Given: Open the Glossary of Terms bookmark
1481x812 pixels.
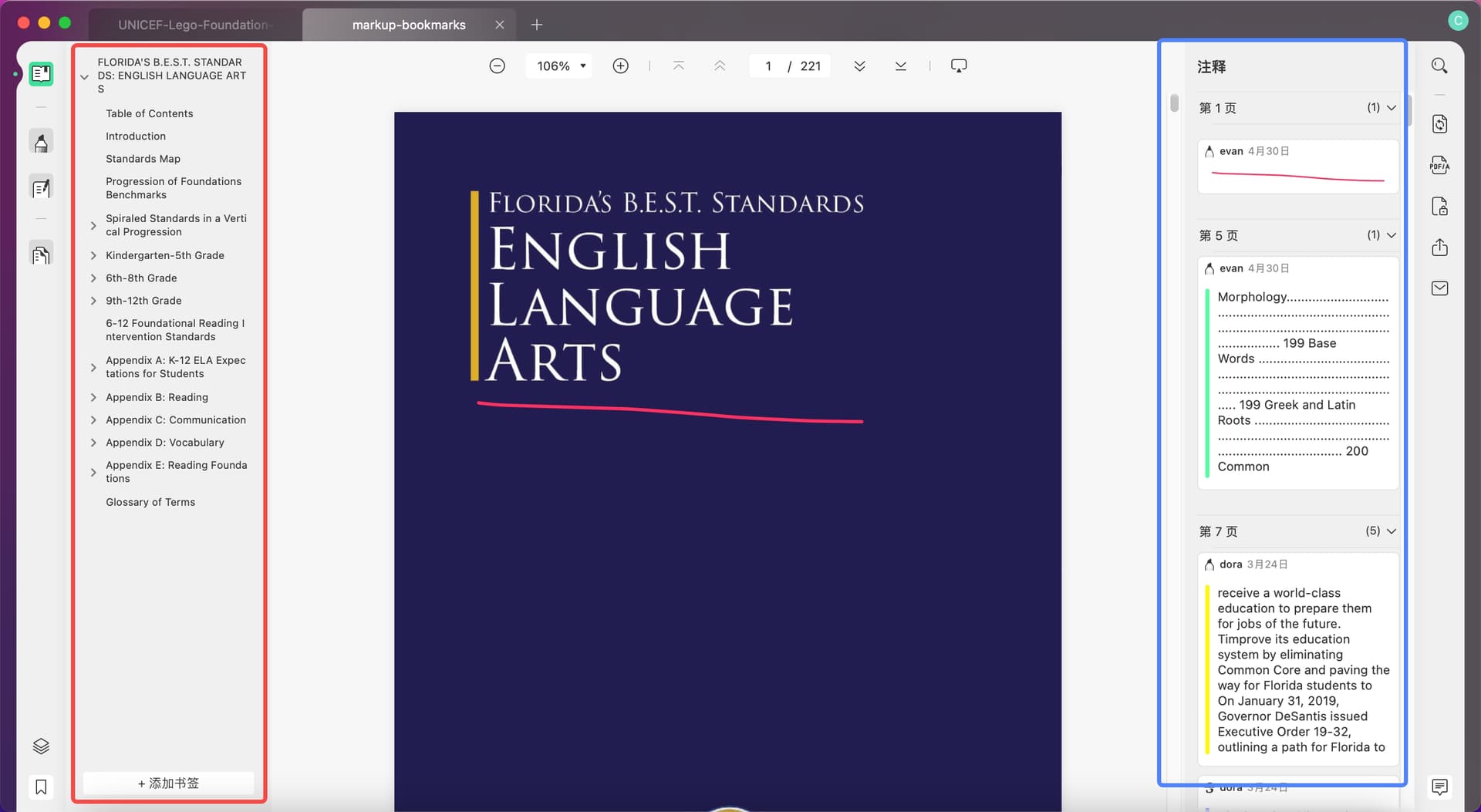Looking at the screenshot, I should [x=150, y=502].
